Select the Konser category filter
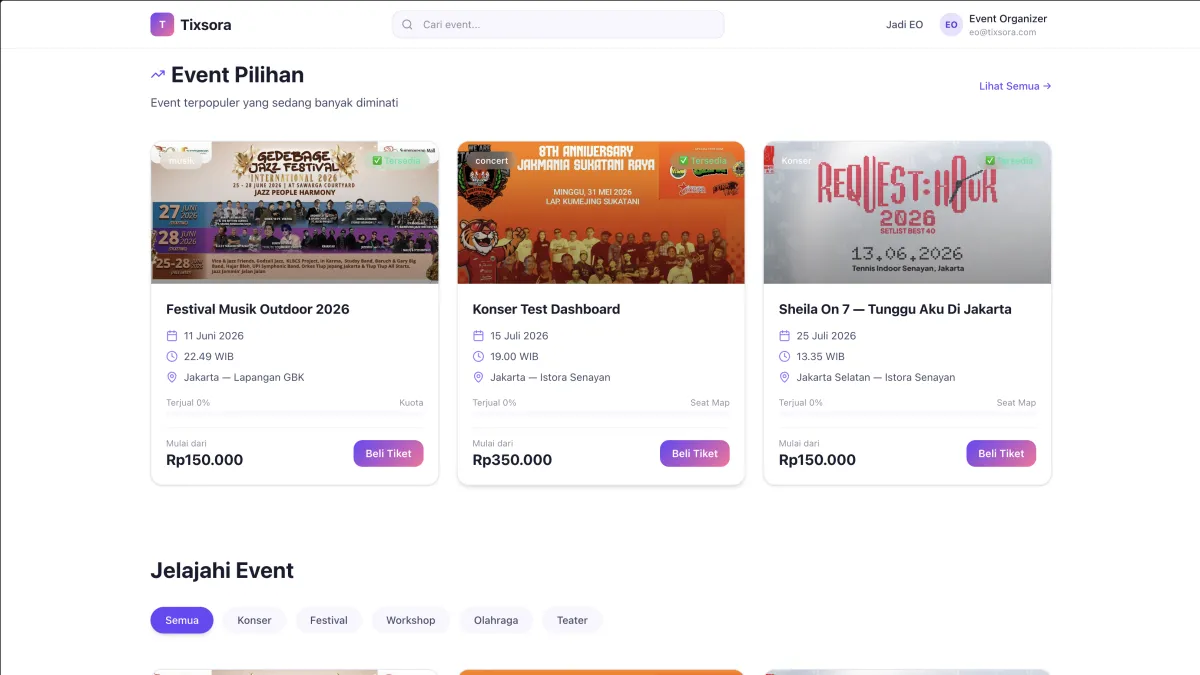Screen dimensions: 1200x675 (254, 620)
